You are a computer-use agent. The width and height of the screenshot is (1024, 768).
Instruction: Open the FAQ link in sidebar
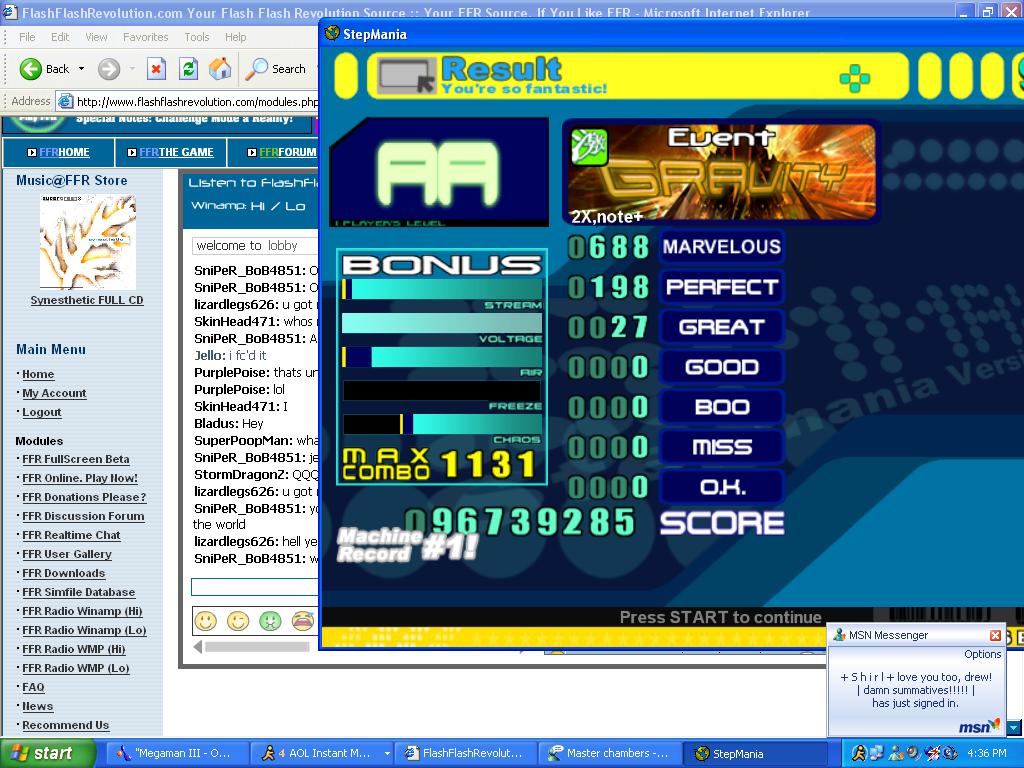(x=33, y=686)
